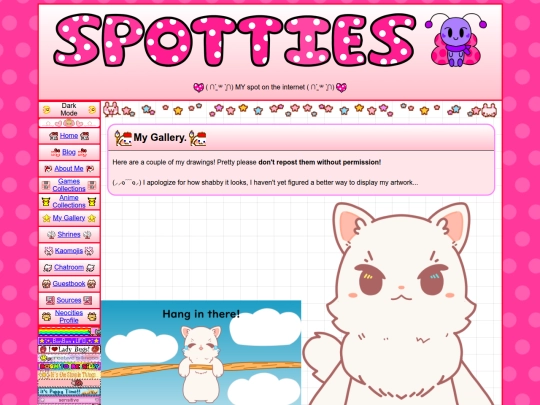
Task: Click the icon before Kaomojis
Action: click(x=49, y=251)
